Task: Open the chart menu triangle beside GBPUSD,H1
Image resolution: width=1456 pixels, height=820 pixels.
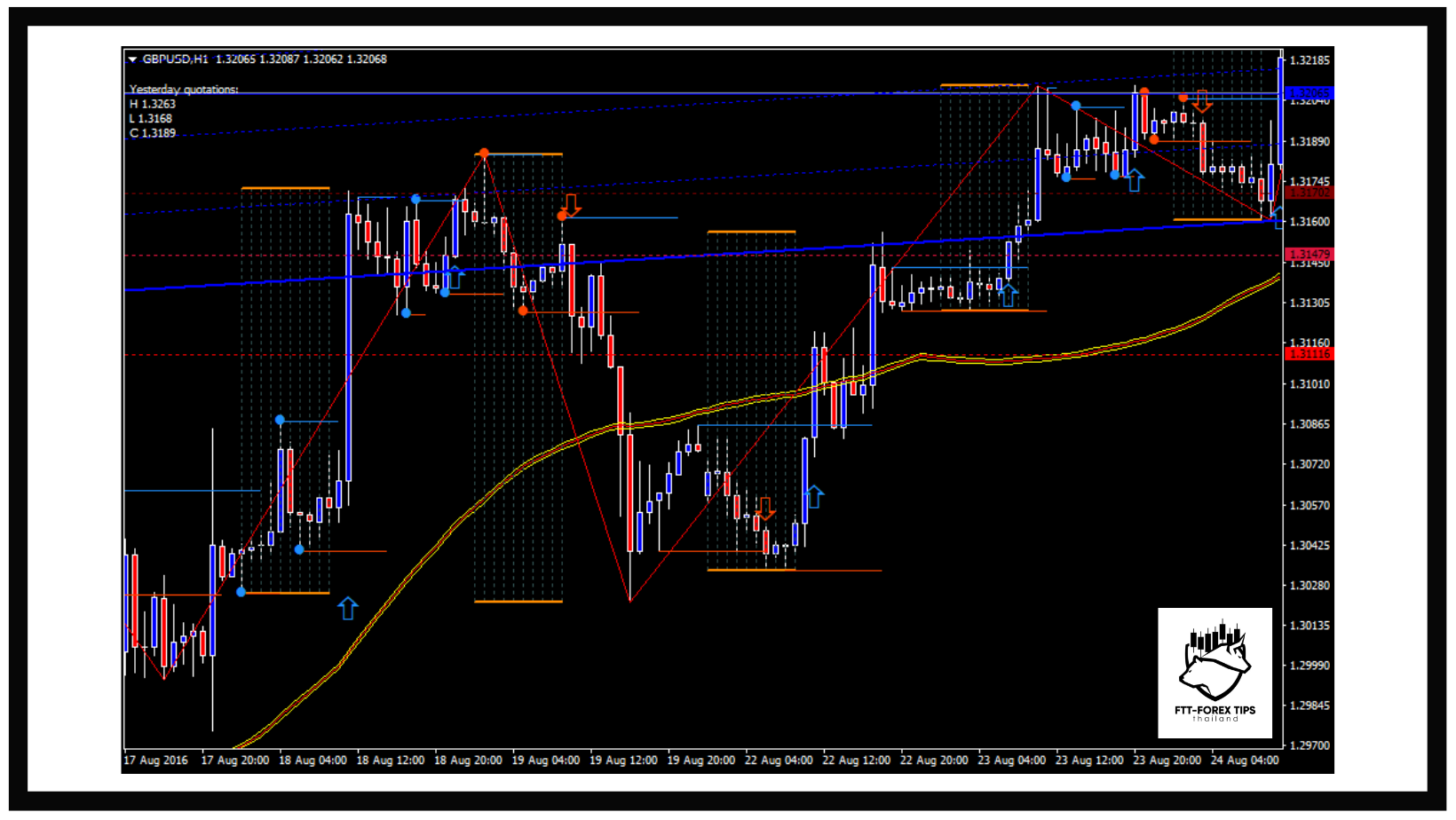Action: (132, 59)
